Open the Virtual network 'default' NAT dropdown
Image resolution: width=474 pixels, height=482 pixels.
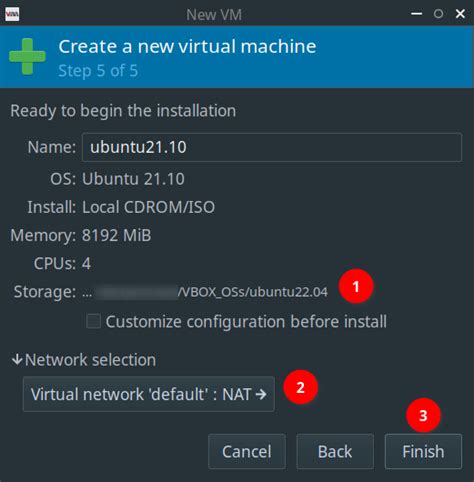click(149, 394)
